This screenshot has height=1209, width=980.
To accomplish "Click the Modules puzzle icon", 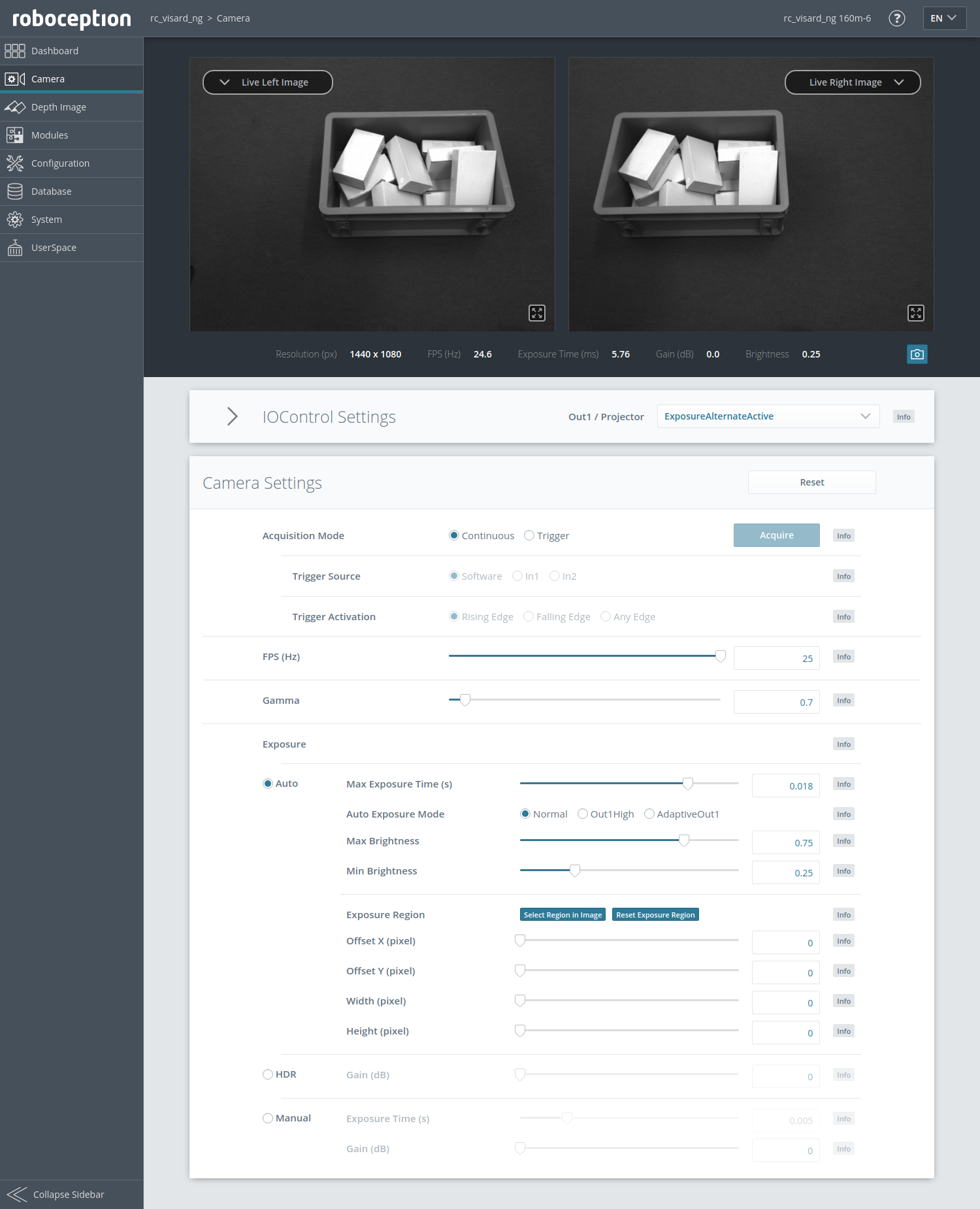I will [x=14, y=135].
